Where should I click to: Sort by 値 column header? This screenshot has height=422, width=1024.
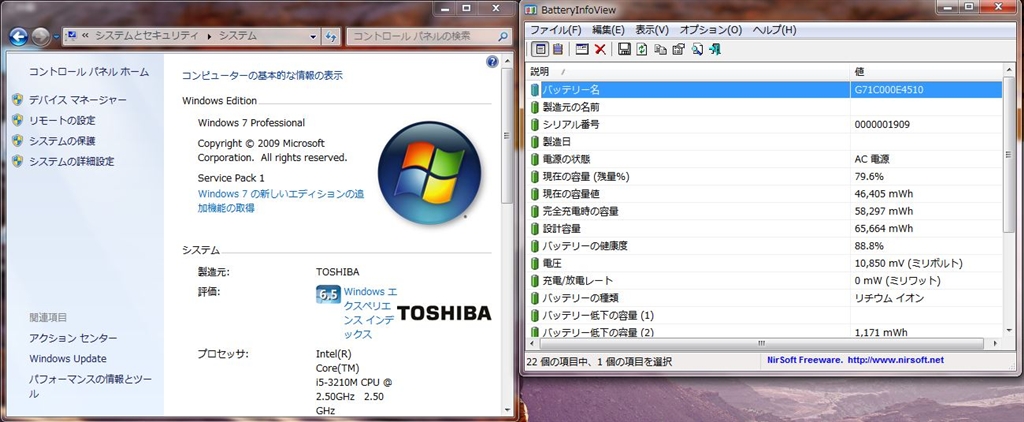pos(927,71)
